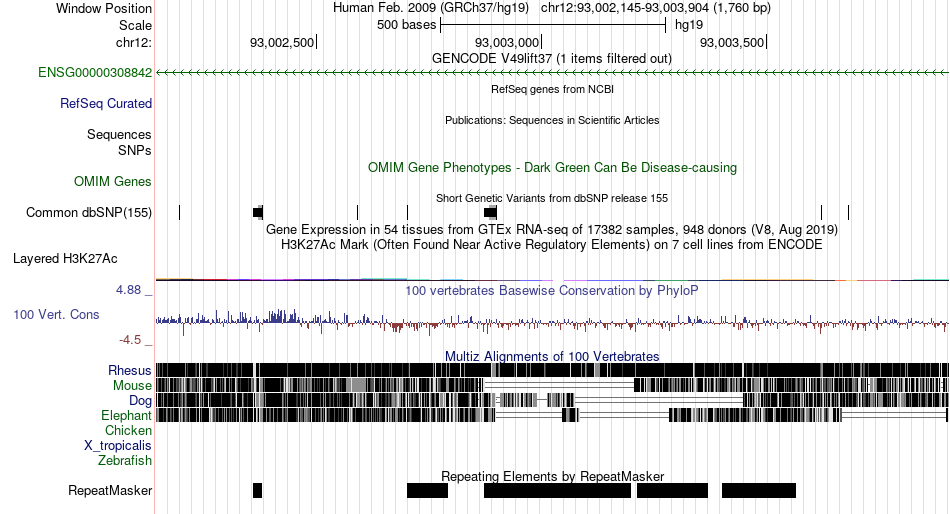This screenshot has height=514, width=950.
Task: Click the rightmost RepeatMasker block
Action: click(759, 490)
